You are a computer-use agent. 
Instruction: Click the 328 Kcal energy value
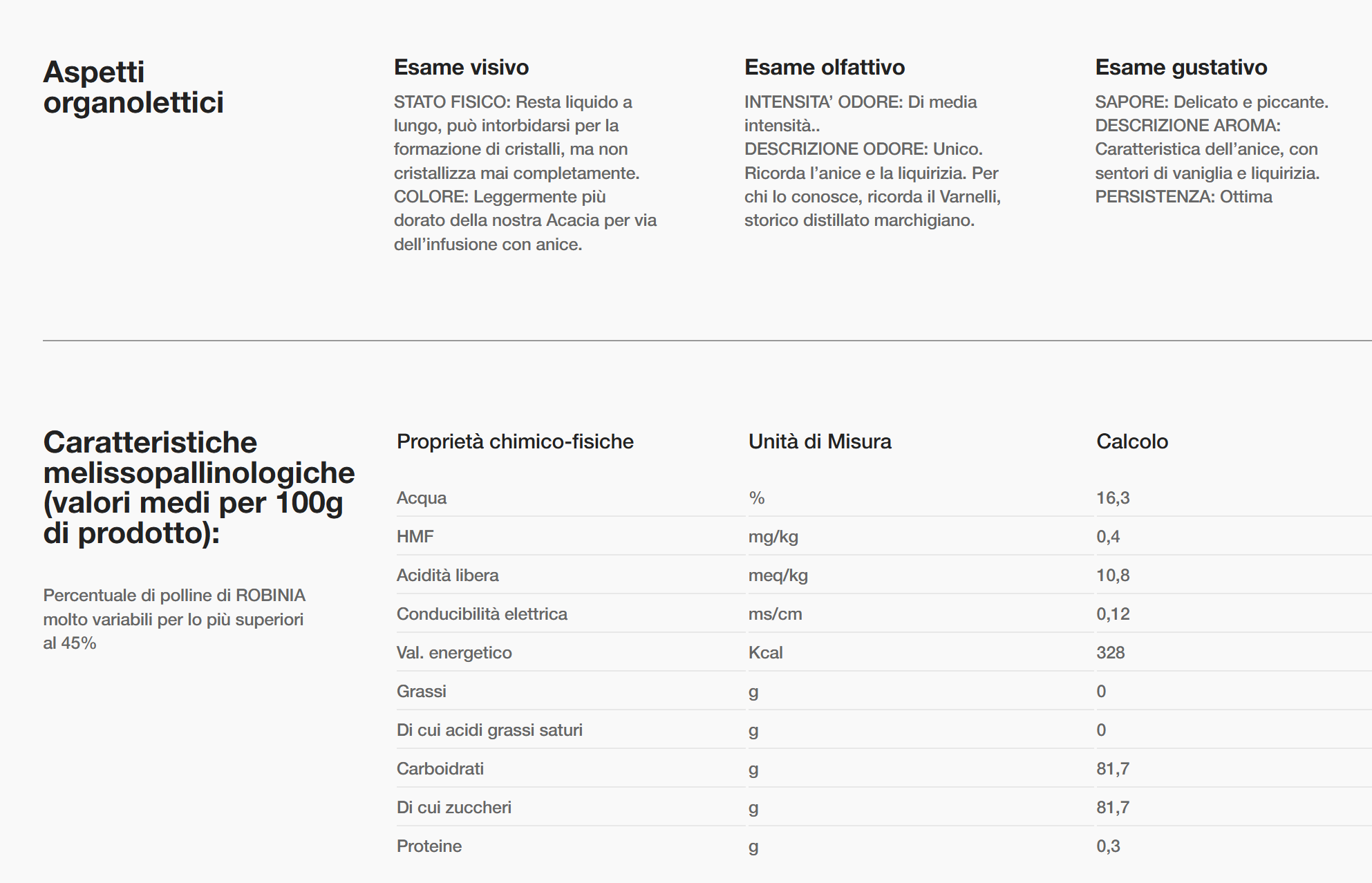click(x=1110, y=653)
